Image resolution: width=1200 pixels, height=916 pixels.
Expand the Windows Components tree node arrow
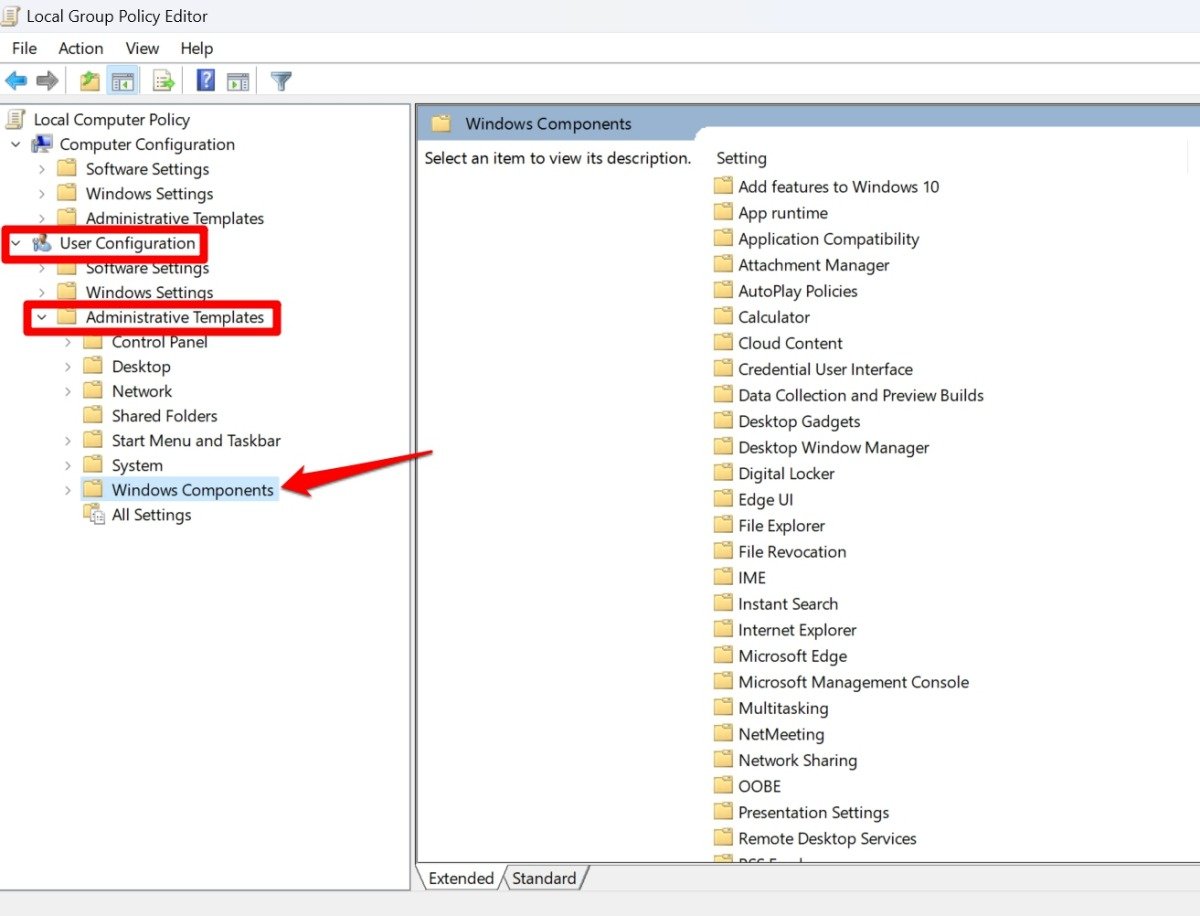pyautogui.click(x=68, y=490)
